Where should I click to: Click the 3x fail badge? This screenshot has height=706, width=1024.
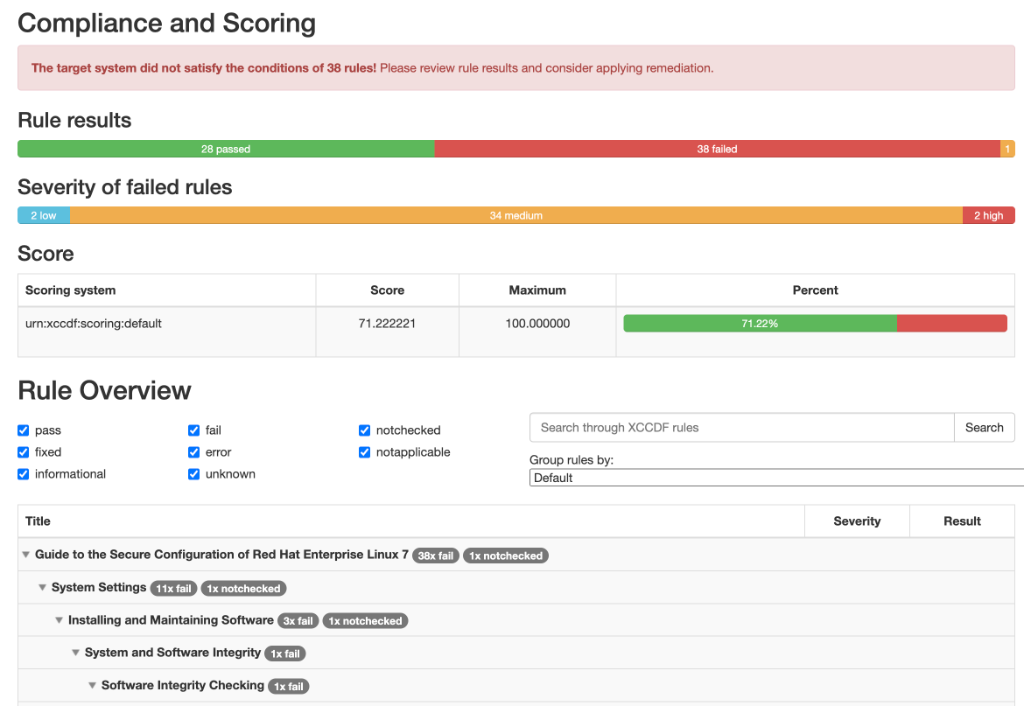(298, 621)
